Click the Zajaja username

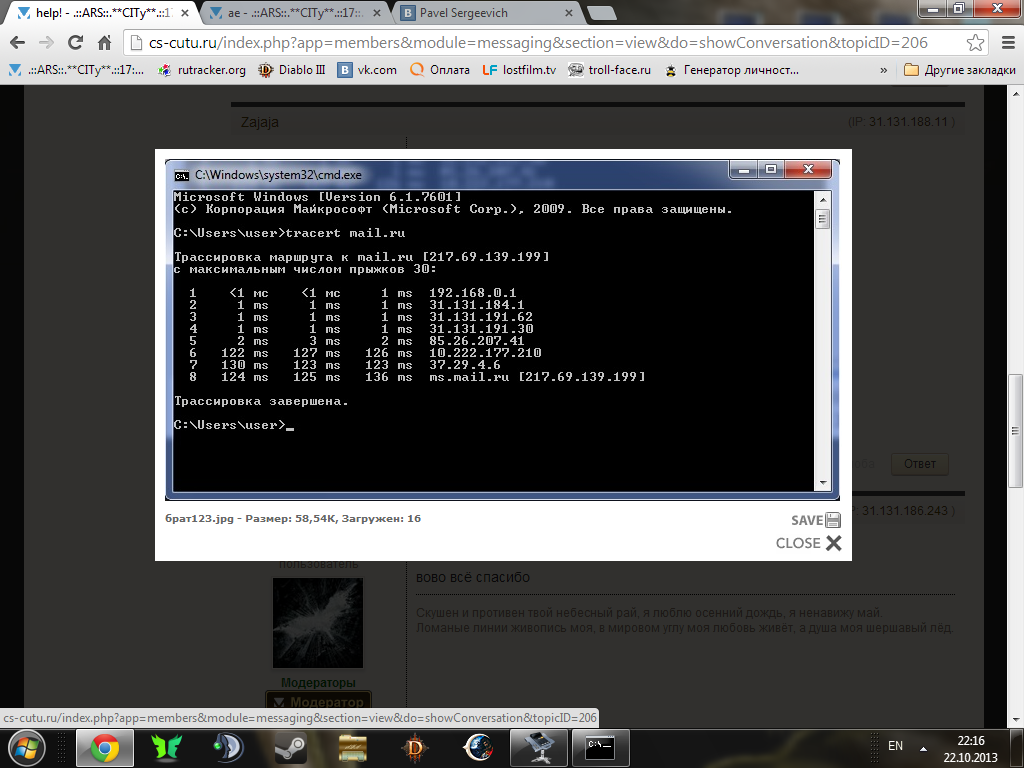click(x=260, y=122)
